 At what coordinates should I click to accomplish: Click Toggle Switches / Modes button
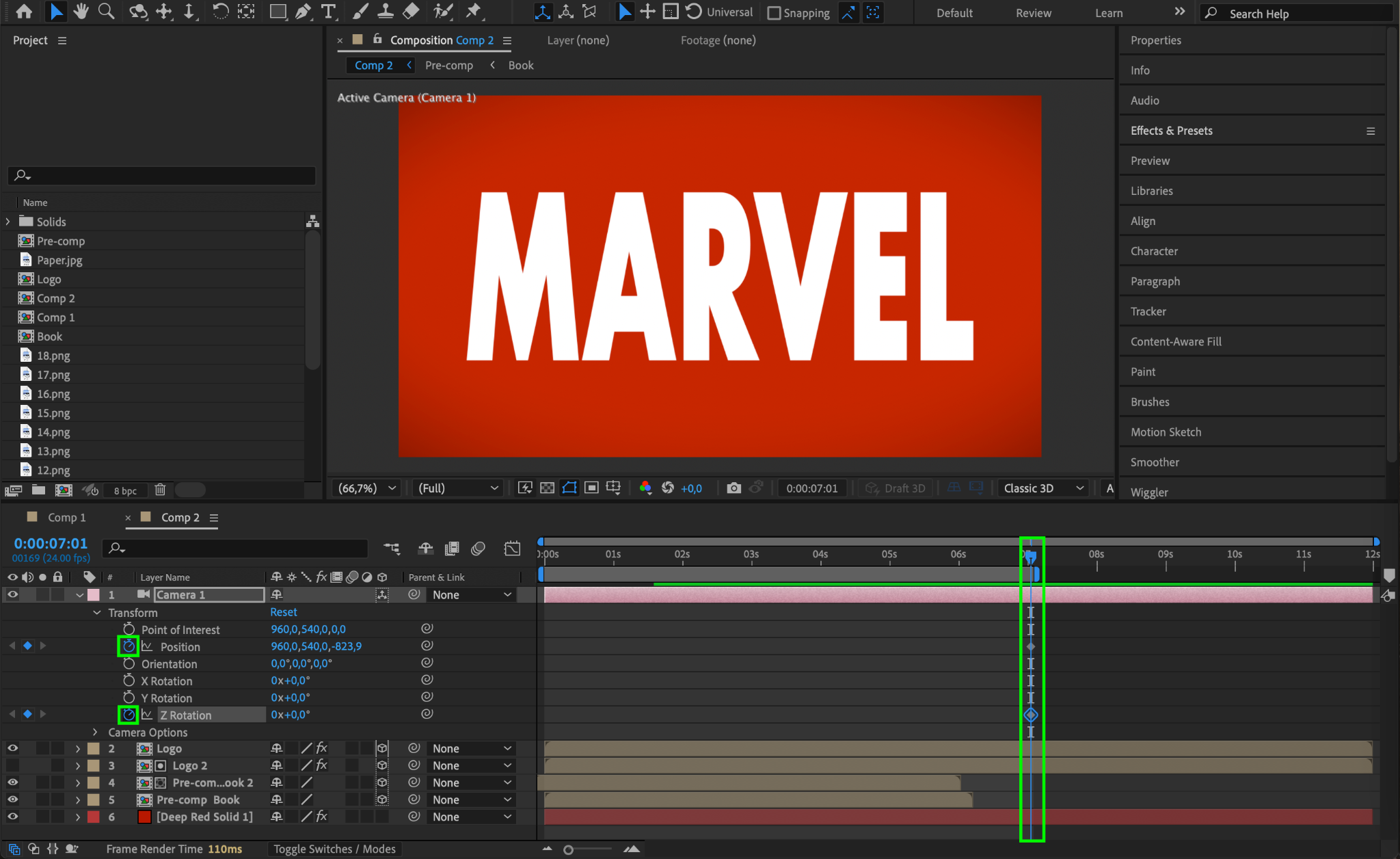[x=334, y=849]
